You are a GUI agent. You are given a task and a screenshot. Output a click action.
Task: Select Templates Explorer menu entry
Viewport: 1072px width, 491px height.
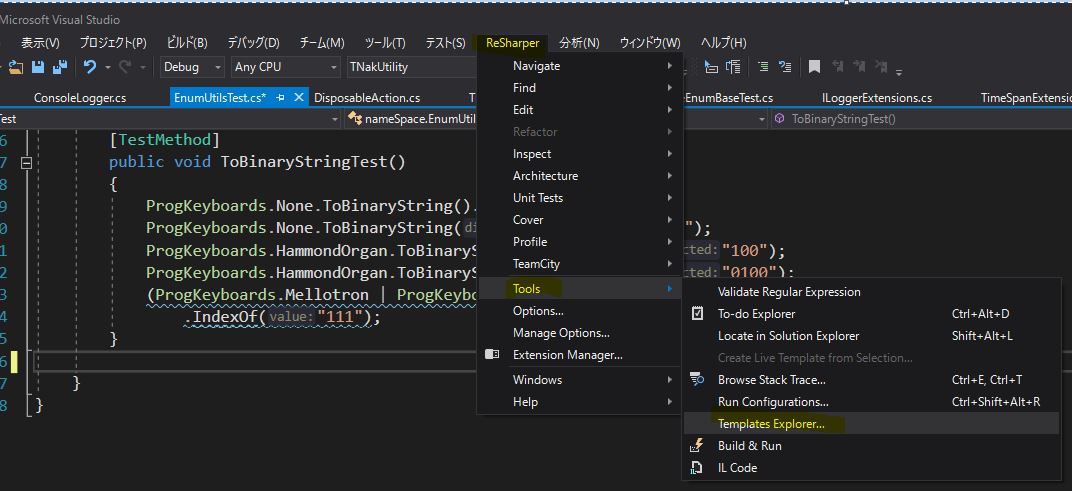[x=771, y=424]
